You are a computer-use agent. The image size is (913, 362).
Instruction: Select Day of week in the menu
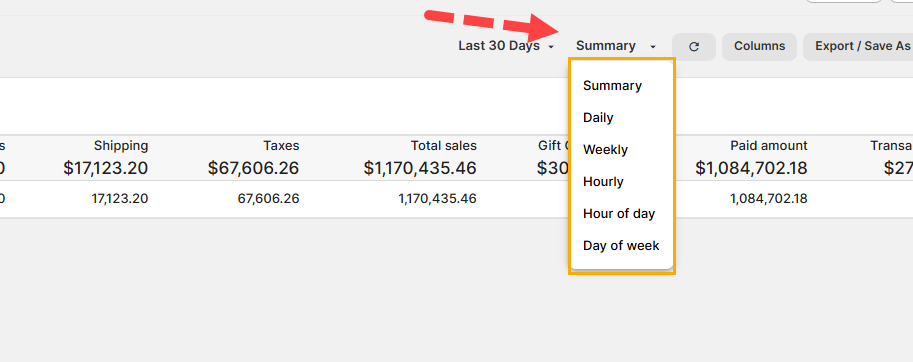pos(621,246)
